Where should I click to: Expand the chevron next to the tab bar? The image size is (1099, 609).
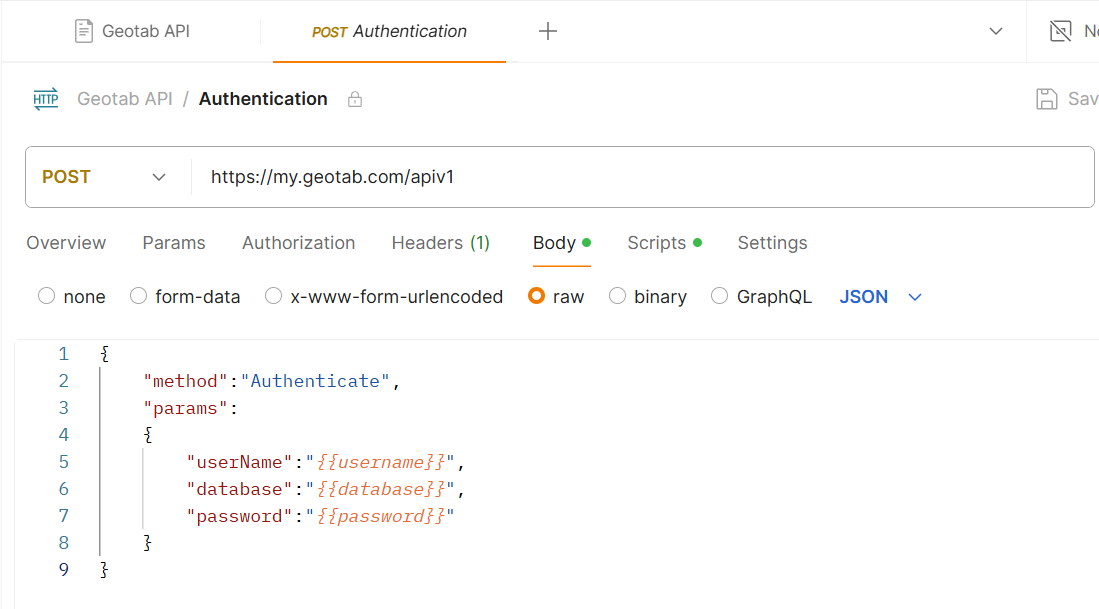click(x=995, y=31)
